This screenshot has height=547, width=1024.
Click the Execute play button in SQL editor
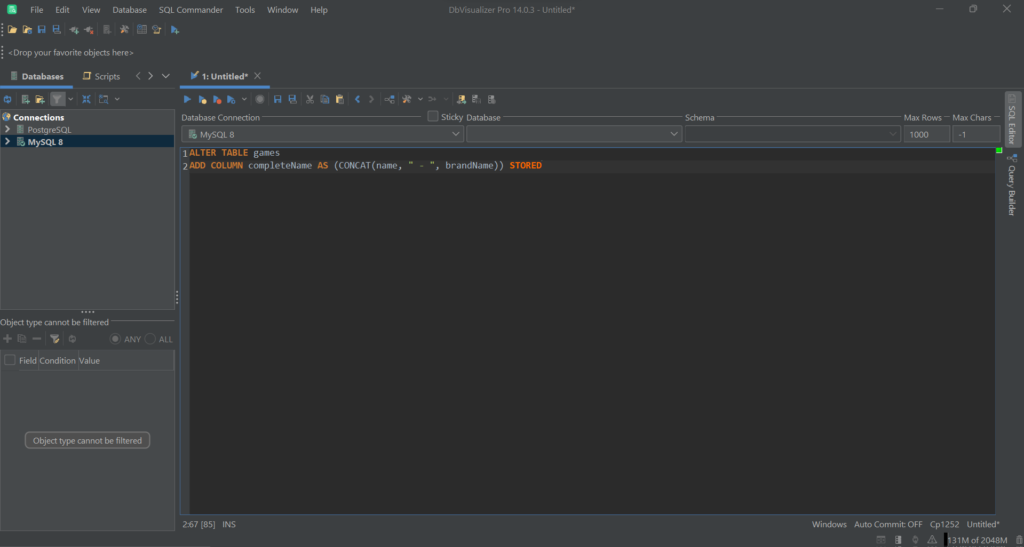(x=187, y=99)
